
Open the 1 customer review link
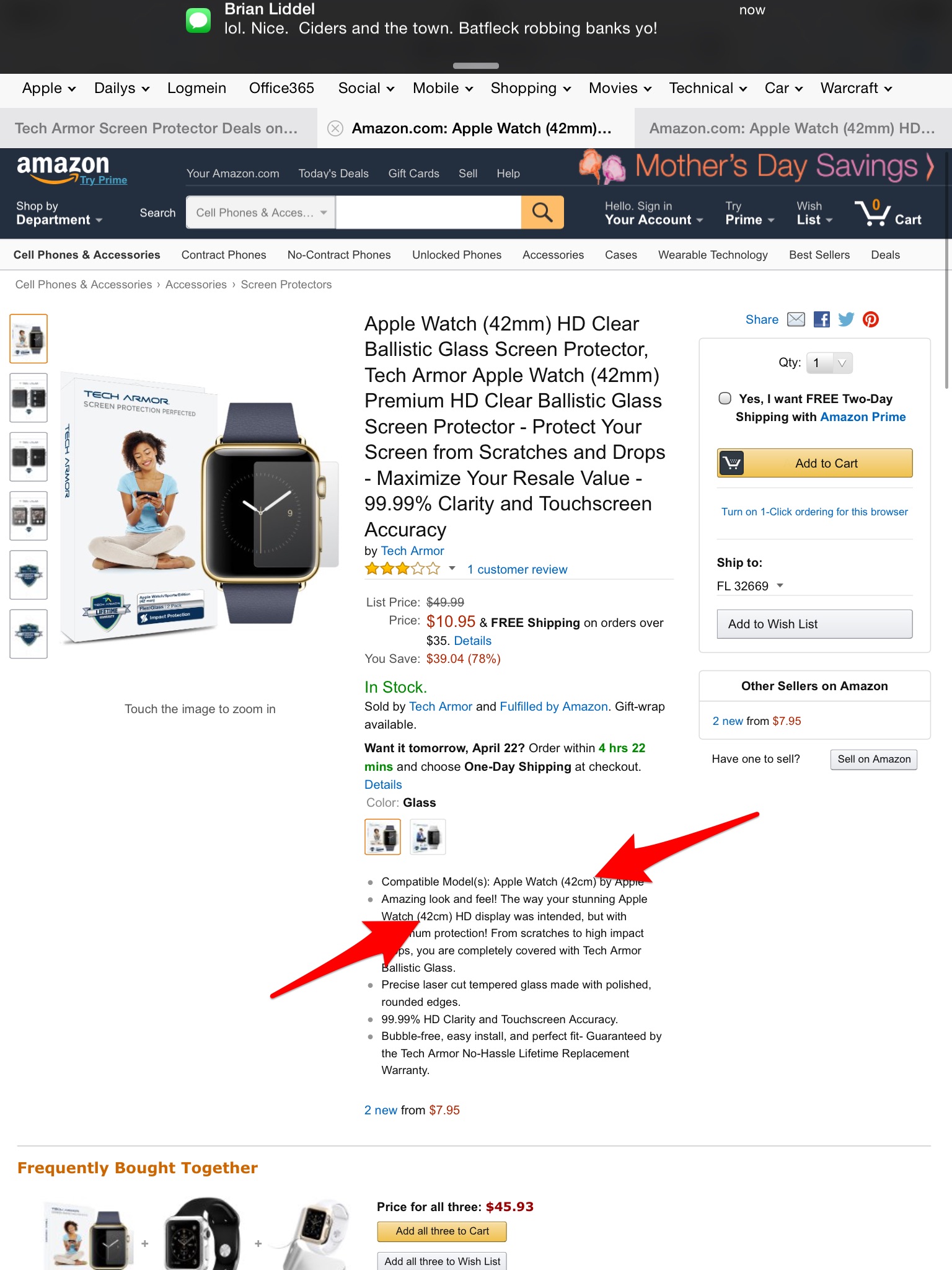pyautogui.click(x=518, y=569)
